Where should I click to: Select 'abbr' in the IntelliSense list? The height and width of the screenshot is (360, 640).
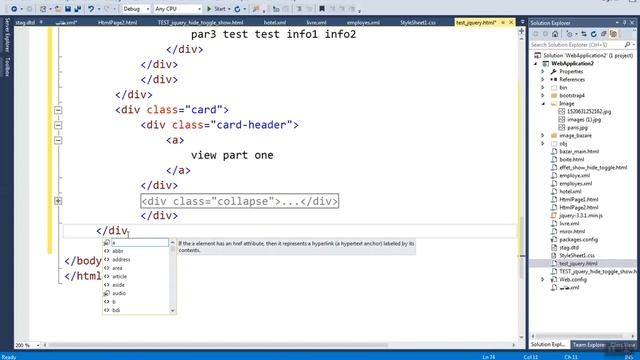tap(118, 251)
